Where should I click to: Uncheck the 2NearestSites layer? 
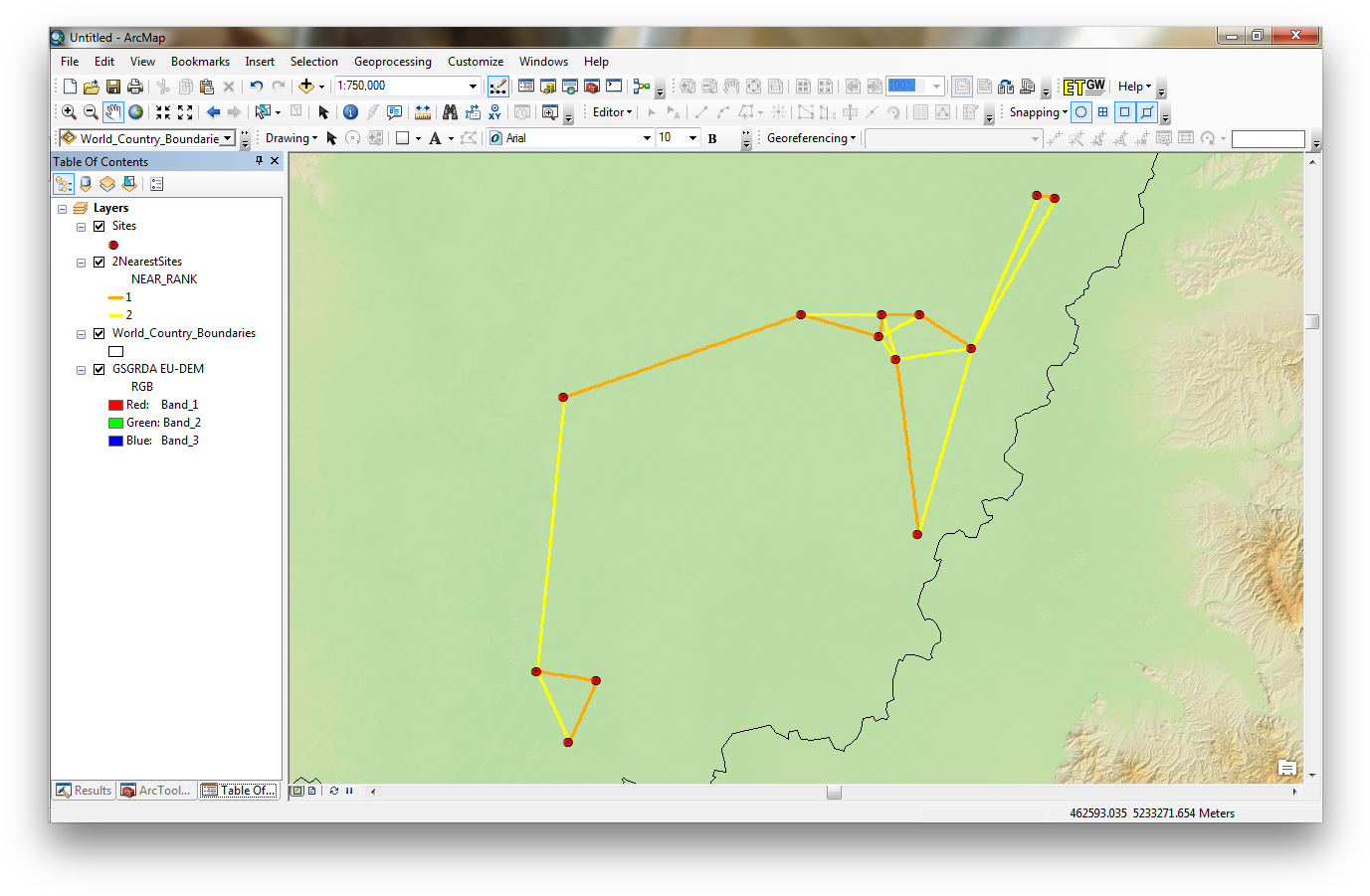pos(99,262)
